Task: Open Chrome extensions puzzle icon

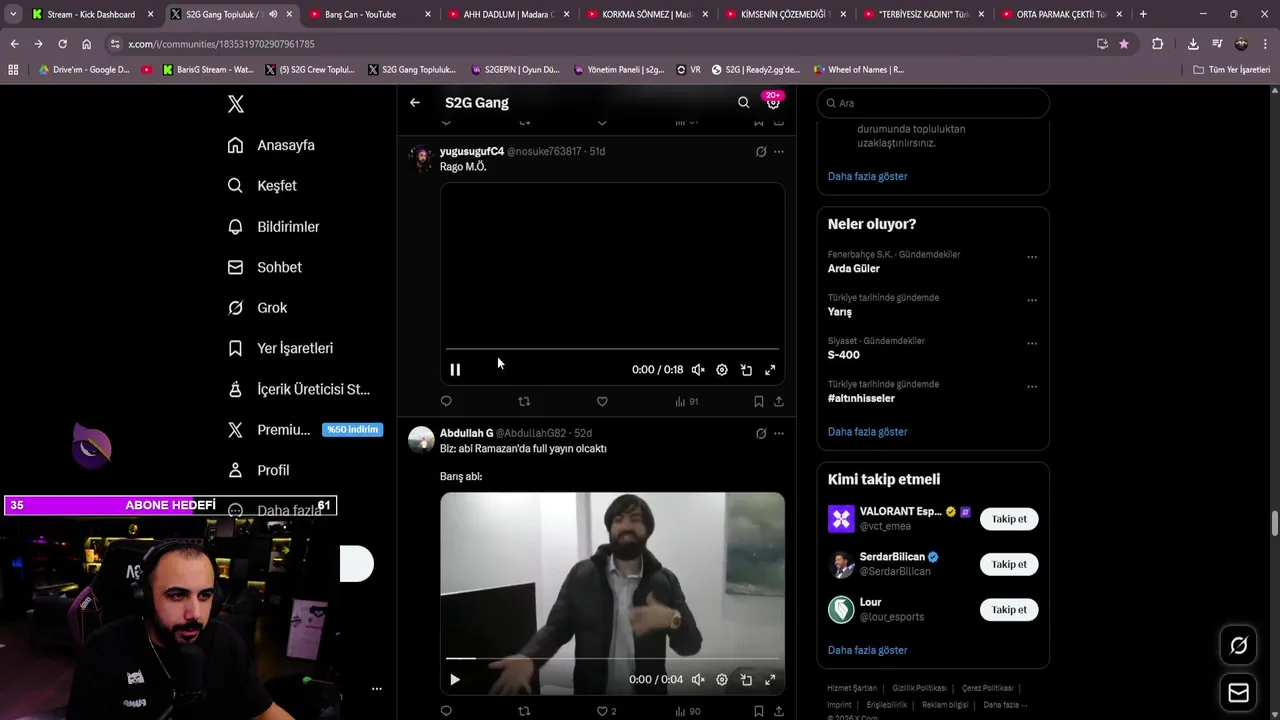Action: coord(1157,44)
